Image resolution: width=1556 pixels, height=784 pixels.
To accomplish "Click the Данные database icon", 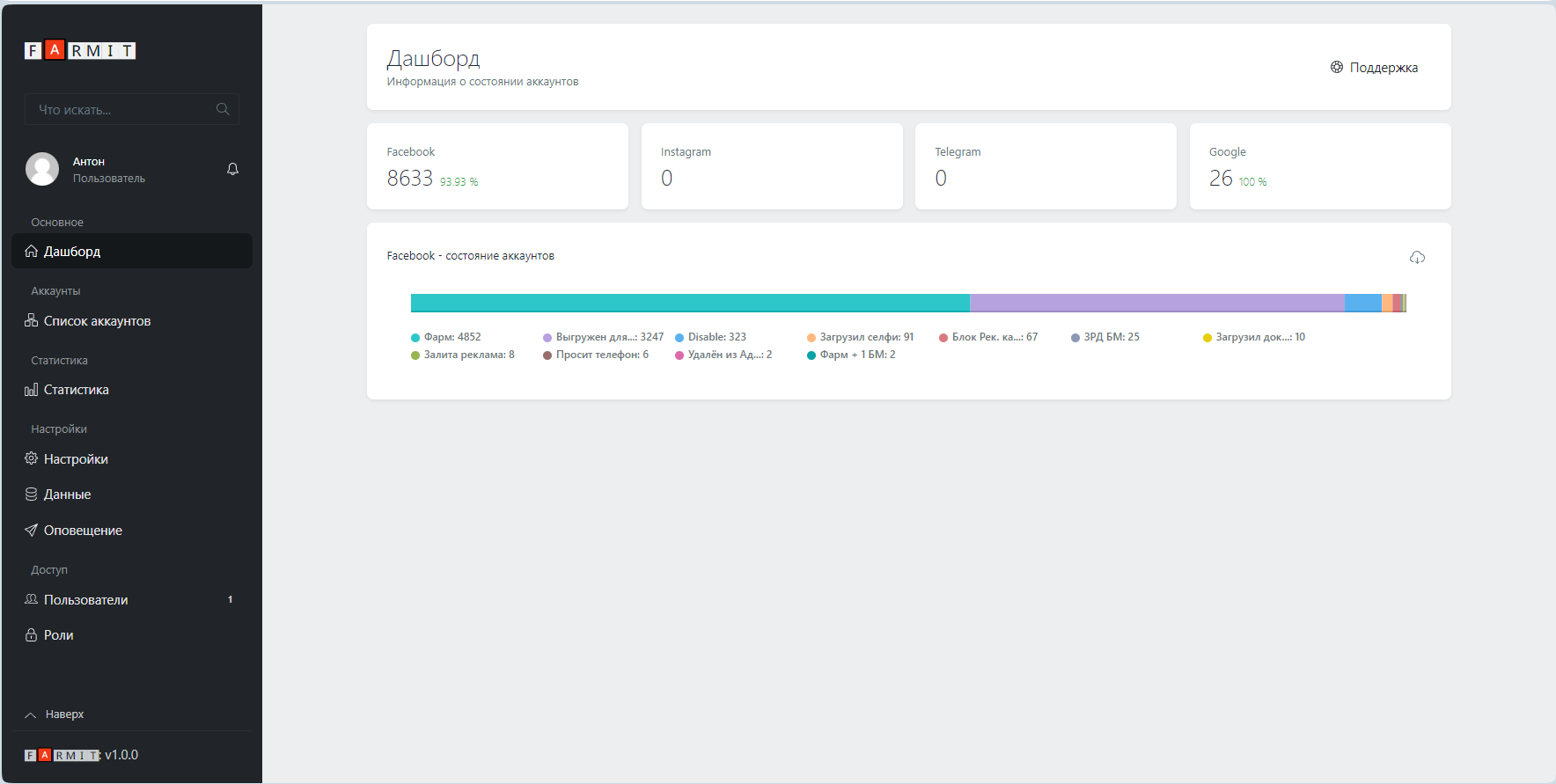I will click(x=32, y=495).
